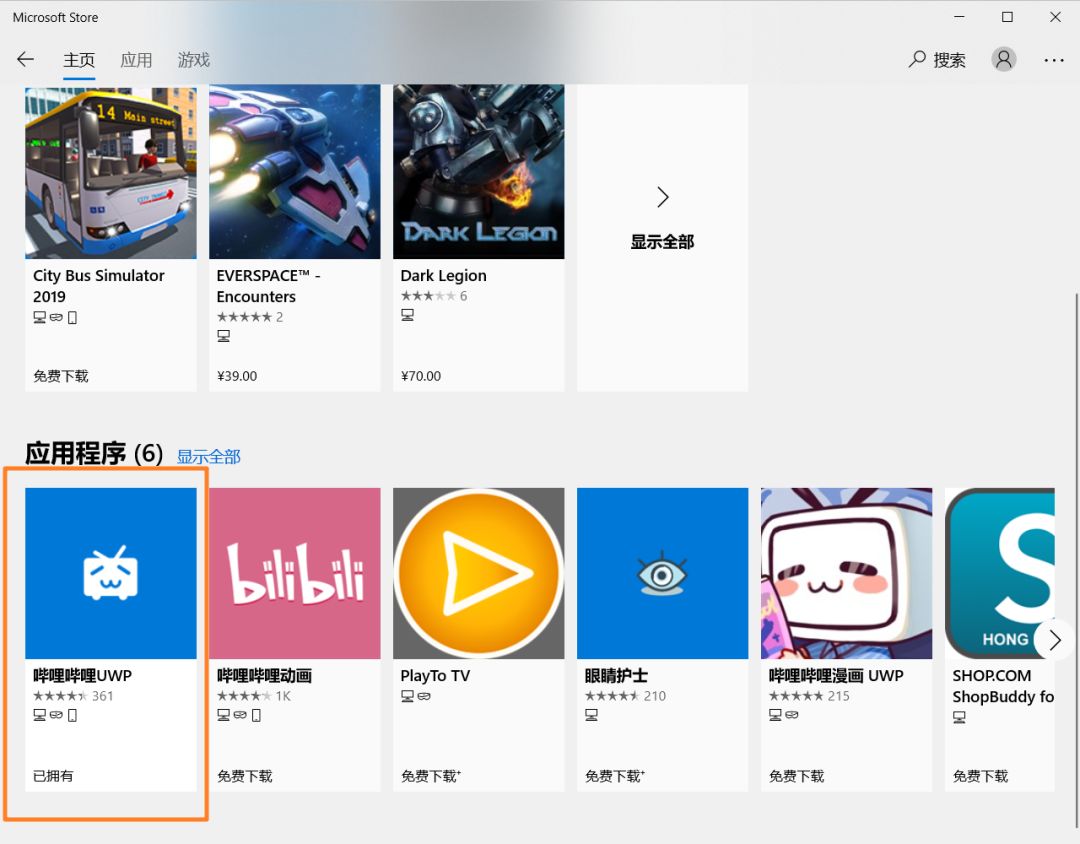
Task: Open the PlayTo TV orange play icon
Action: [x=479, y=573]
